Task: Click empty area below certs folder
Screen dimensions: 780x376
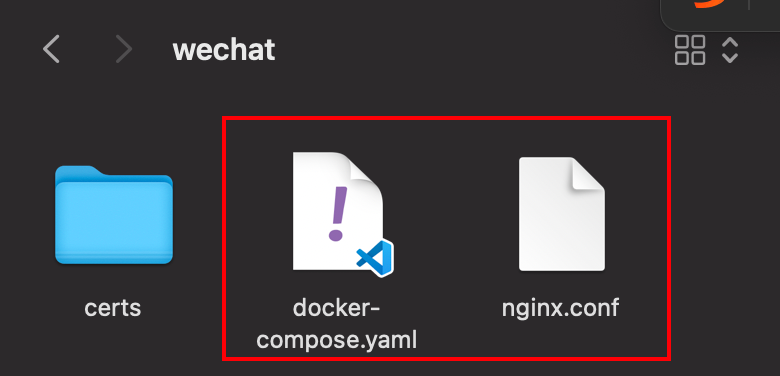Action: click(x=113, y=348)
